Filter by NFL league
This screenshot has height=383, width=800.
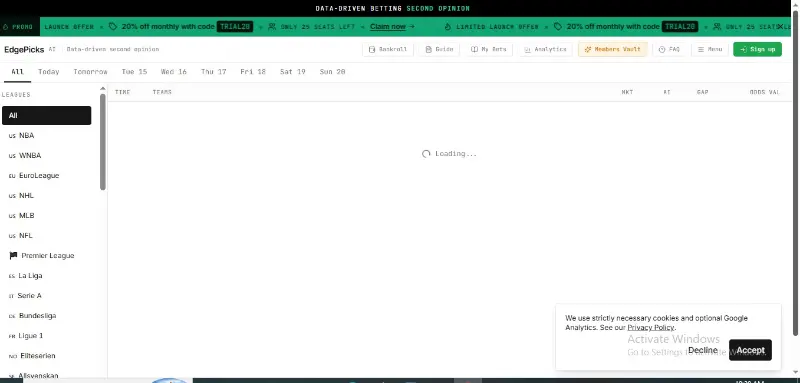46,236
